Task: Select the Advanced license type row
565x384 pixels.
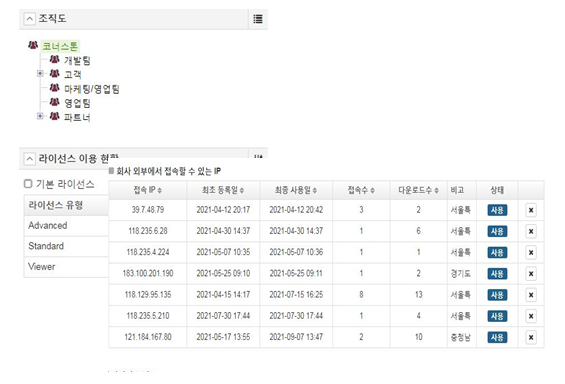Action: [x=66, y=226]
